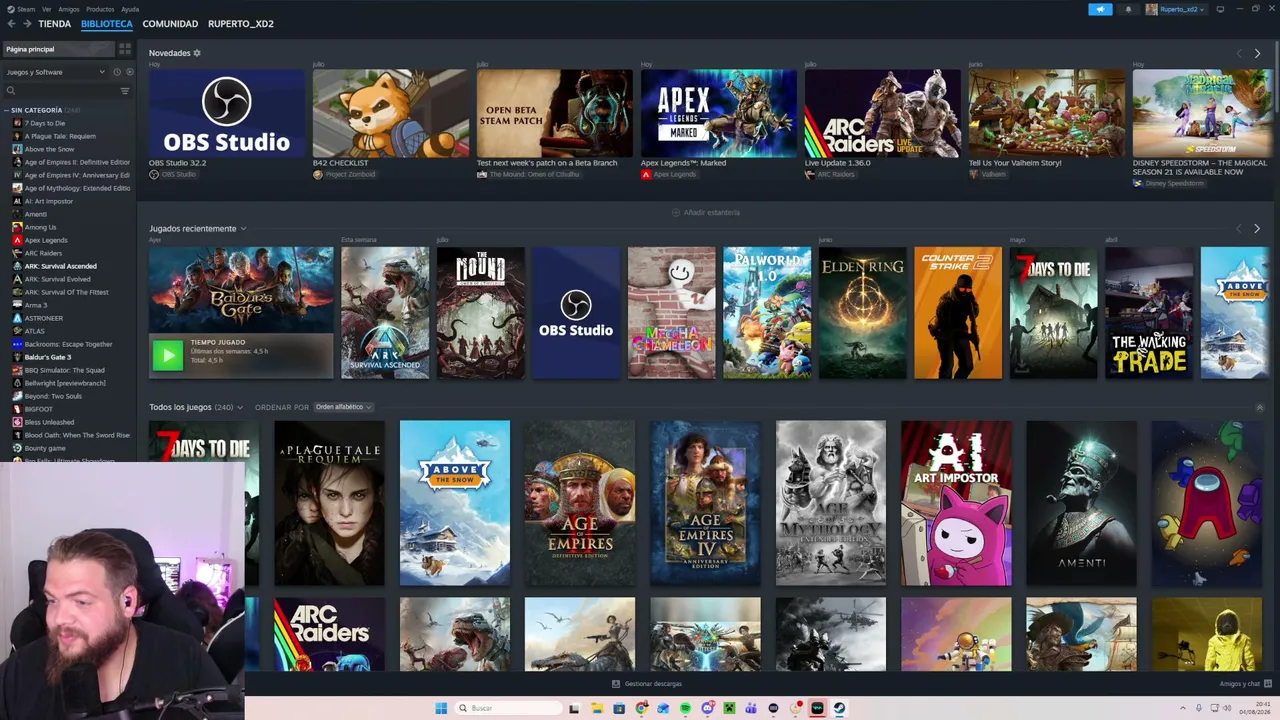Open Windows Start button

[441, 708]
